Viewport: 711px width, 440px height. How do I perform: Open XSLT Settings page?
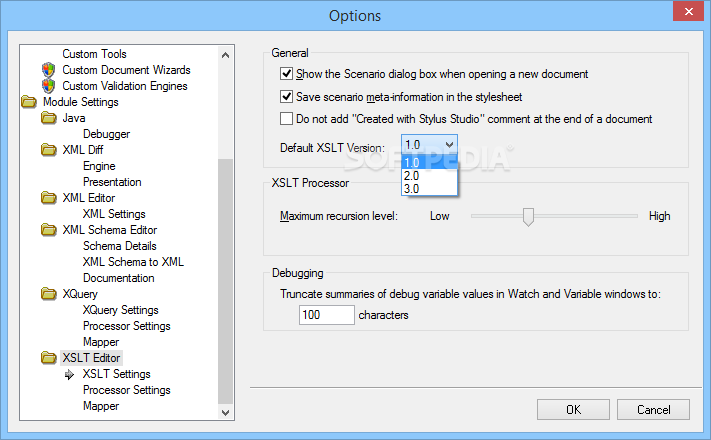[x=117, y=374]
